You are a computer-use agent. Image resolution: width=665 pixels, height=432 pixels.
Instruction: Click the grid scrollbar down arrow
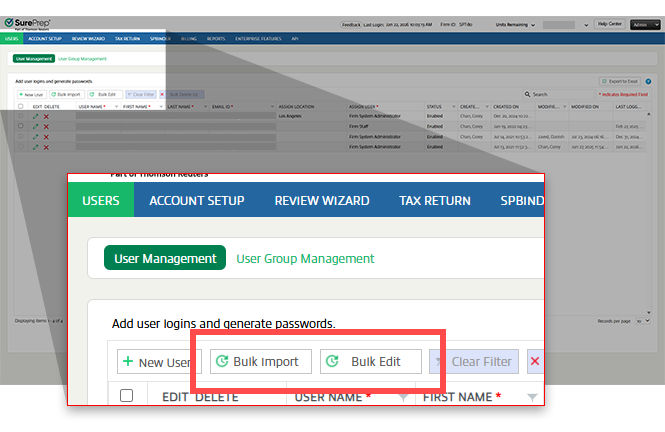(648, 313)
